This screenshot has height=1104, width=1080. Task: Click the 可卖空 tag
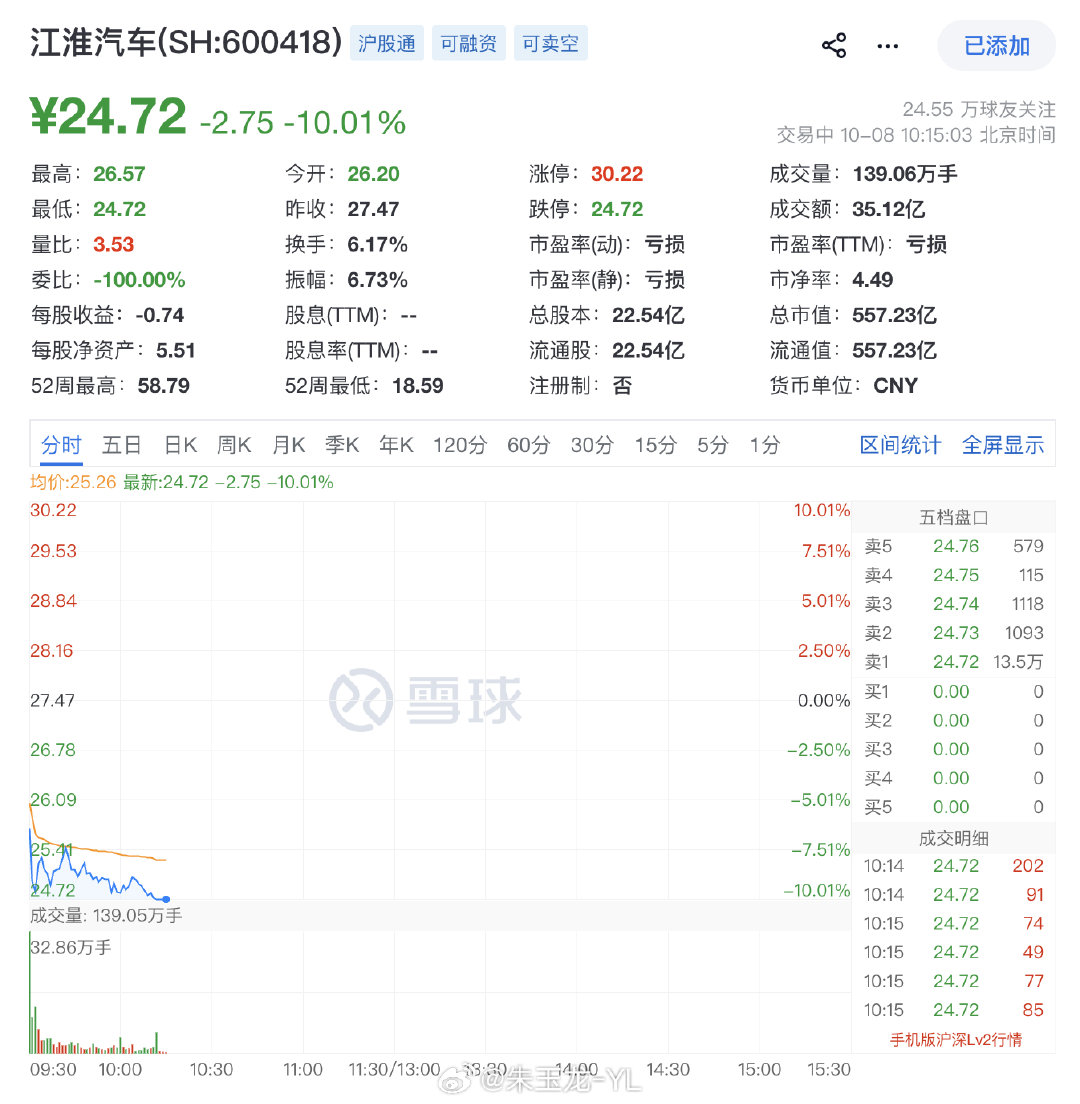coord(550,44)
